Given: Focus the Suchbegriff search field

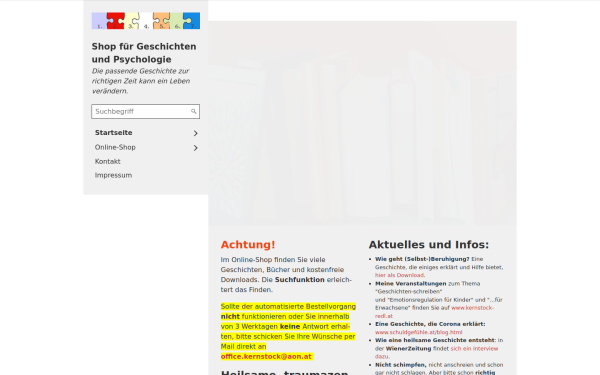Looking at the screenshot, I should coord(145,111).
